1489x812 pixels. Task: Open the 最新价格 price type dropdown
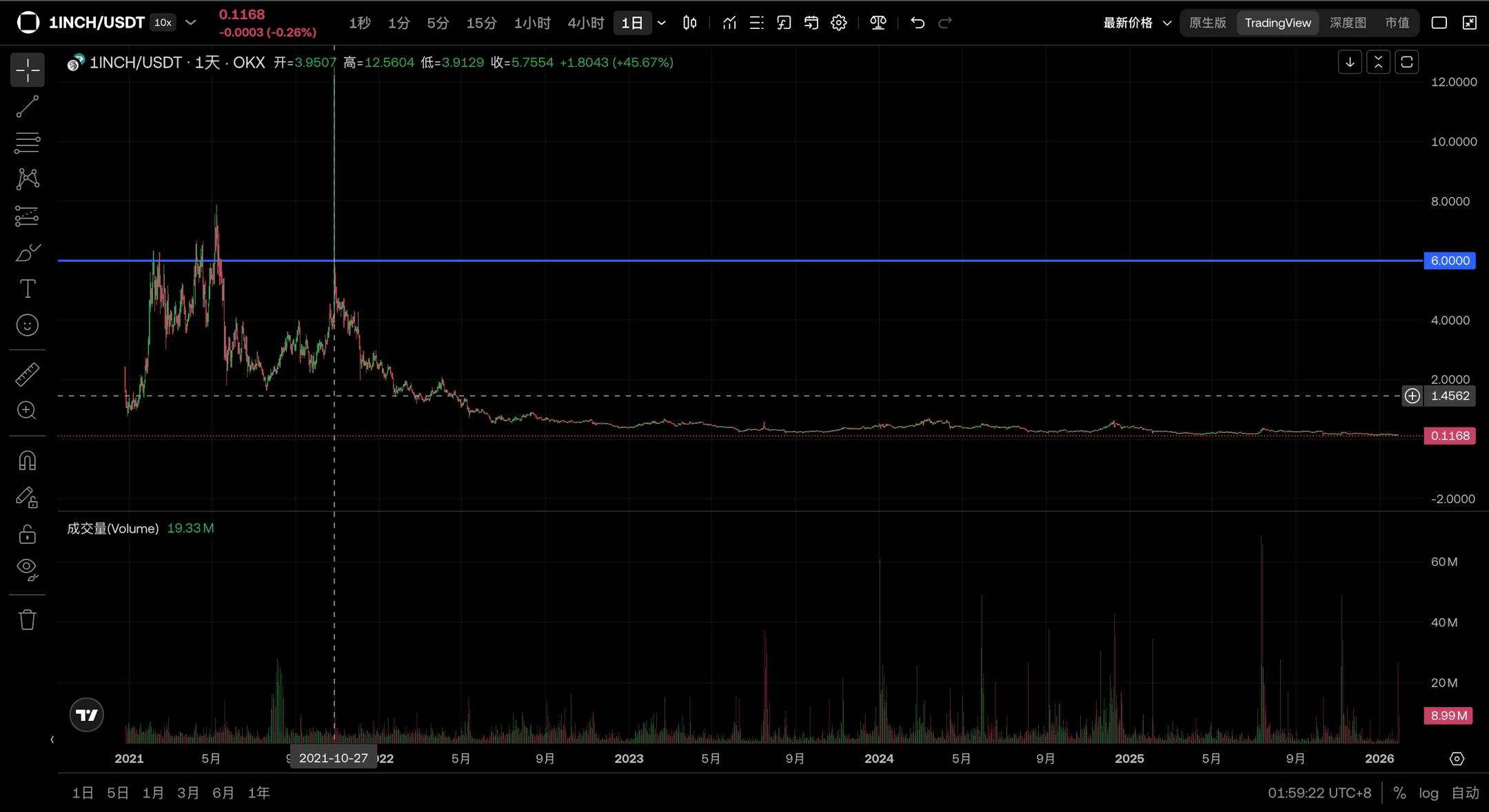(1137, 23)
